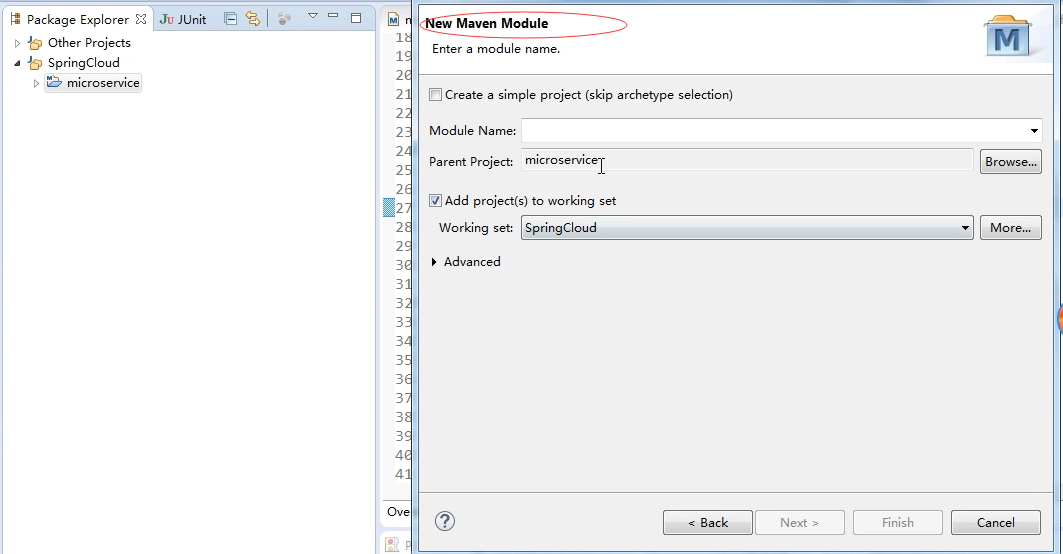Click the Other Projects folder icon
Image resolution: width=1063 pixels, height=554 pixels.
(35, 43)
